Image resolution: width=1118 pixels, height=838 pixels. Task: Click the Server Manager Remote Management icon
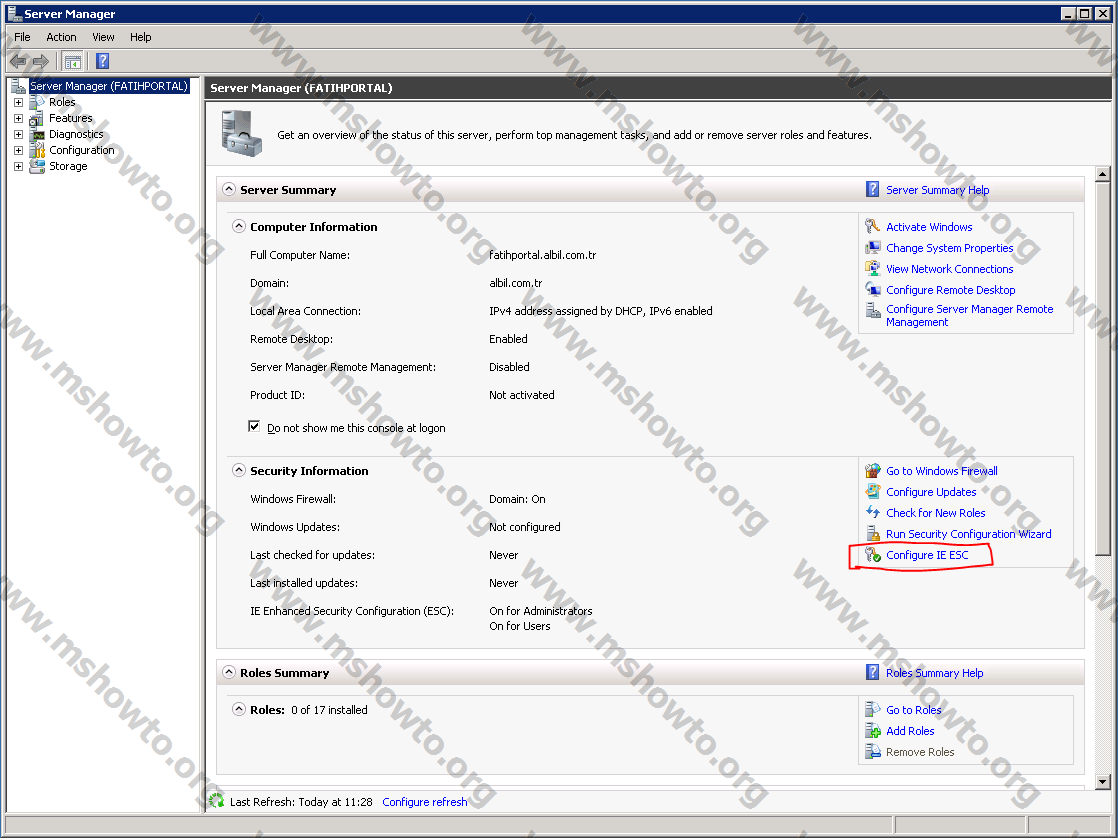(x=873, y=310)
